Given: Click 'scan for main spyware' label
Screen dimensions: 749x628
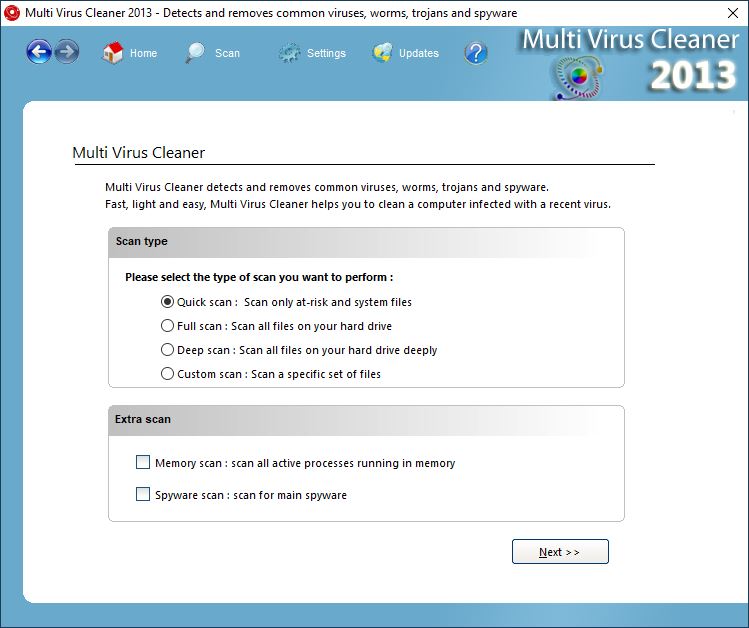Looking at the screenshot, I should pos(290,495).
